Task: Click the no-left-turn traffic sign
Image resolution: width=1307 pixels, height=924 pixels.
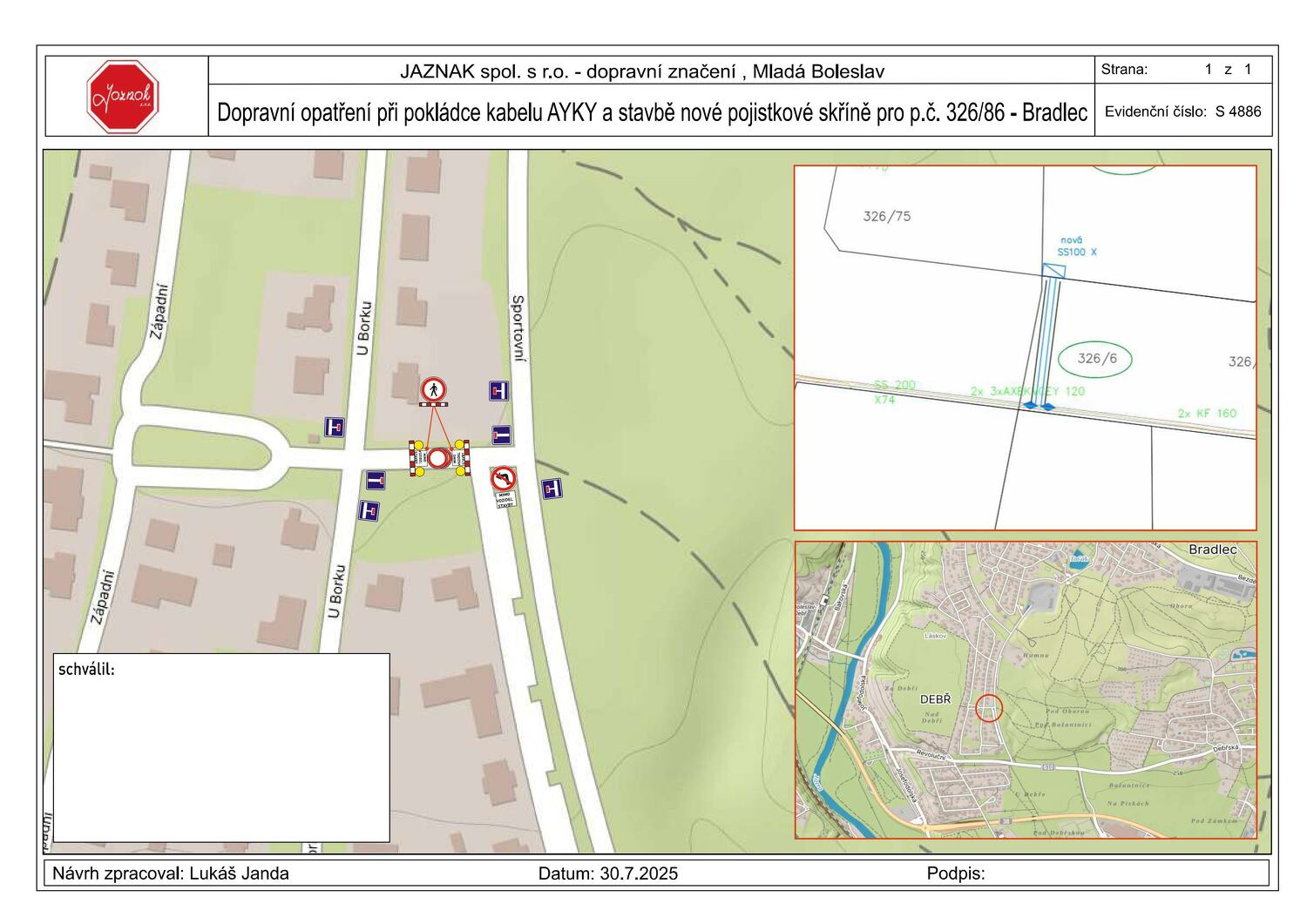Action: [x=503, y=479]
